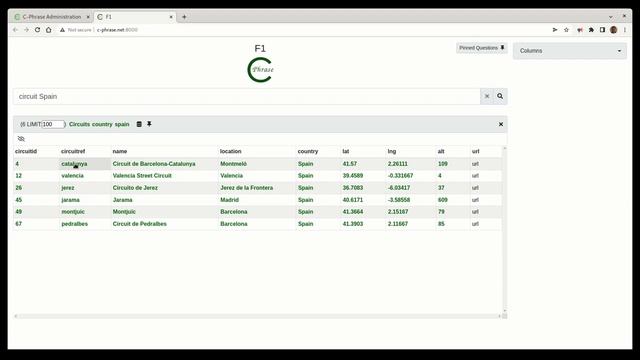The width and height of the screenshot is (640, 360).
Task: Open url link in jerez row
Action: click(x=475, y=188)
